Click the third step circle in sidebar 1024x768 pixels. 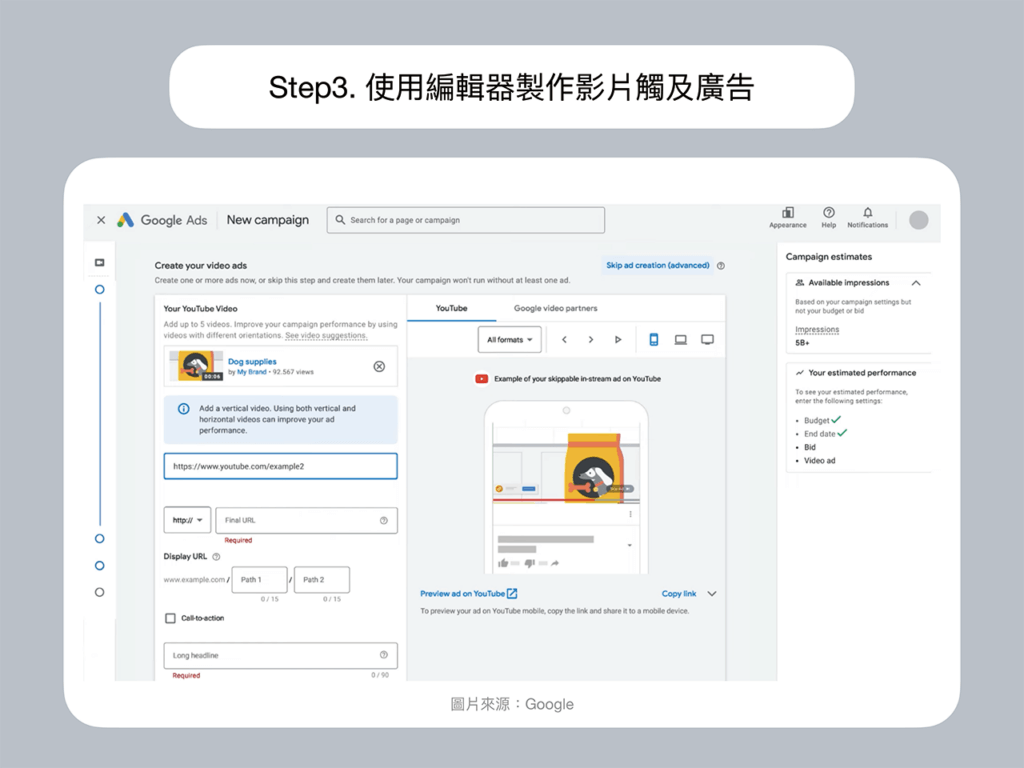[99, 566]
